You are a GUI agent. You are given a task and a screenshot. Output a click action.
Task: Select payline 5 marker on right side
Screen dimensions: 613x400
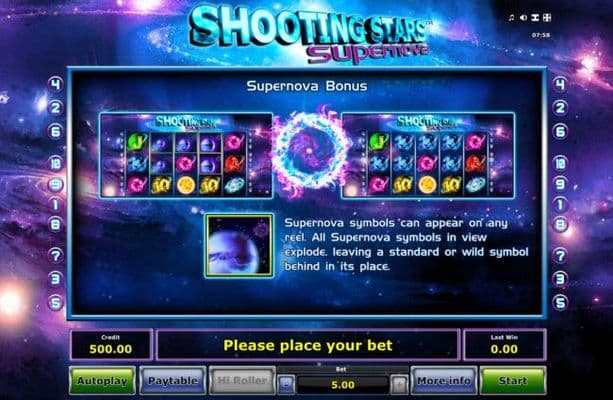pyautogui.click(x=560, y=302)
